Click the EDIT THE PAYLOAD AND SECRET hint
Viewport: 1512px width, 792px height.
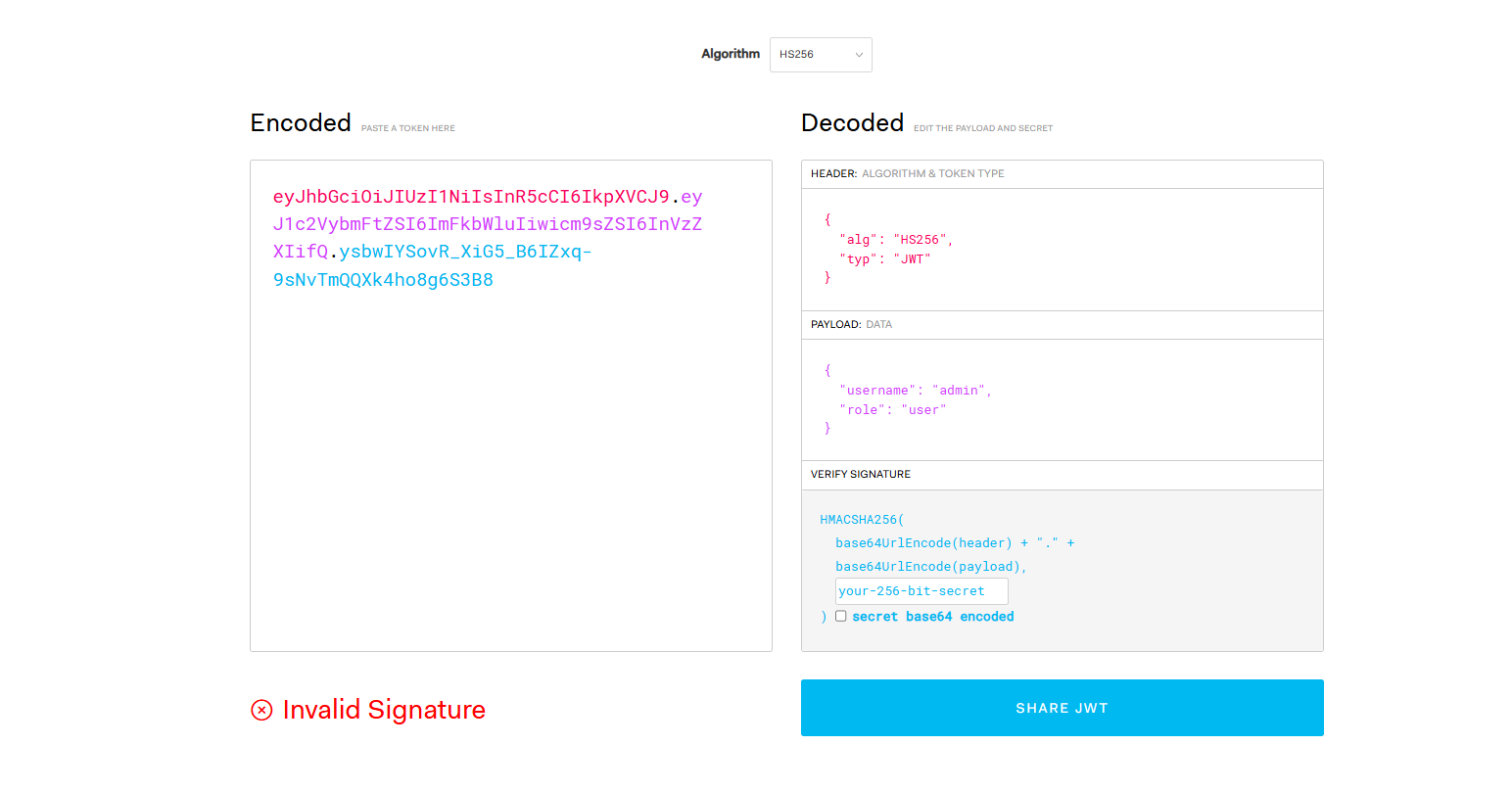[983, 128]
